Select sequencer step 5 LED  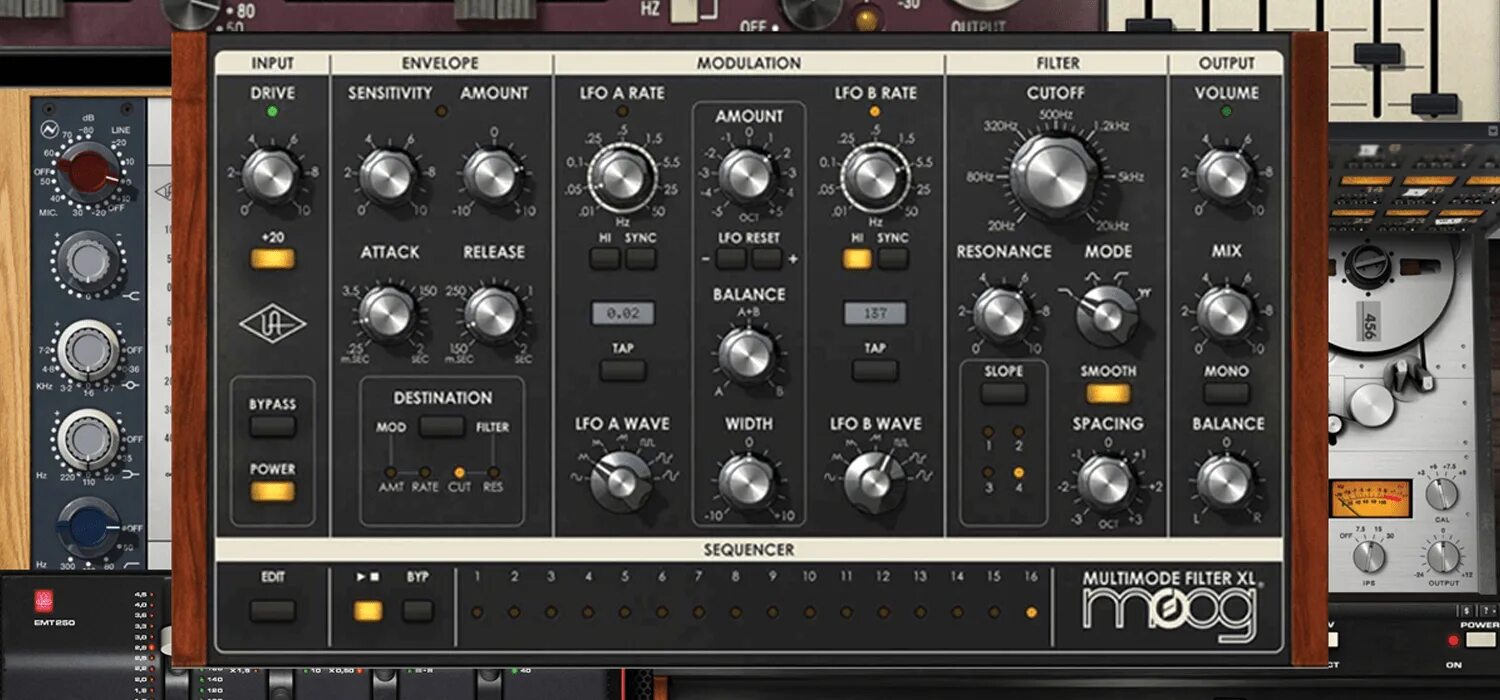625,612
